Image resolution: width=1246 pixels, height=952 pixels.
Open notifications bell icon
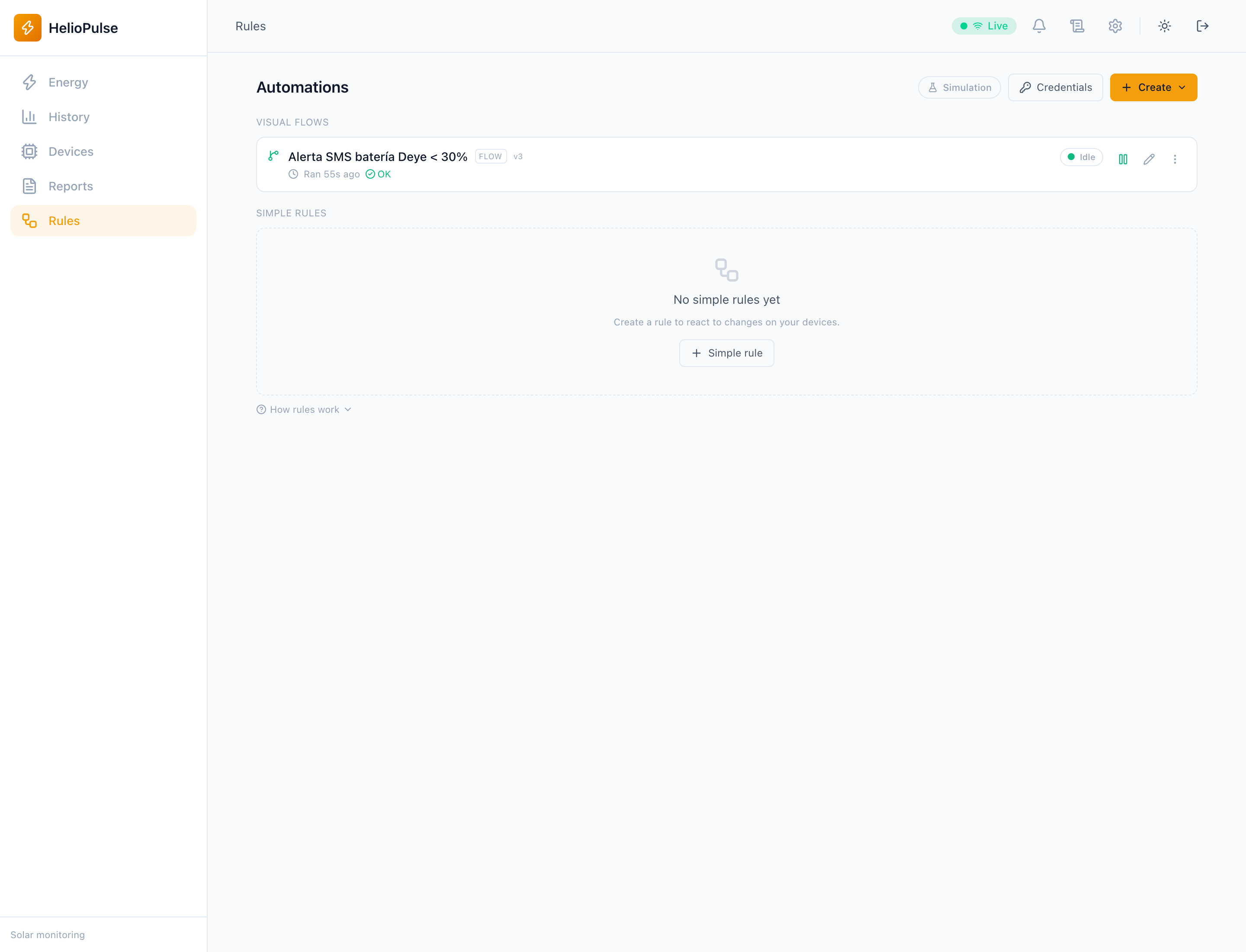coord(1039,26)
